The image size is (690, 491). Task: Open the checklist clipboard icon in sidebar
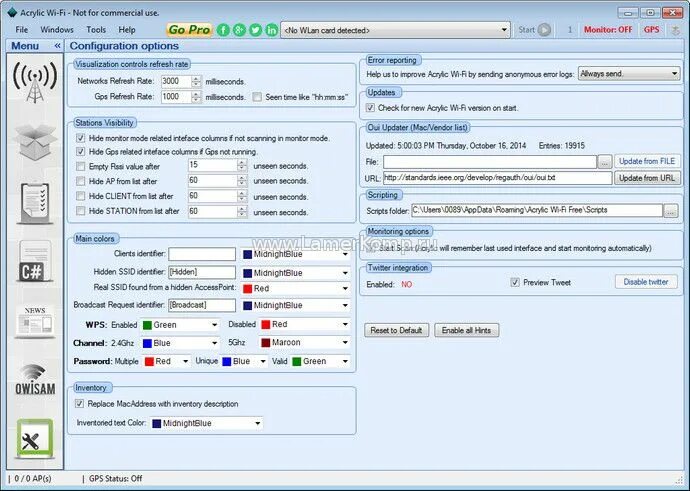tap(35, 203)
